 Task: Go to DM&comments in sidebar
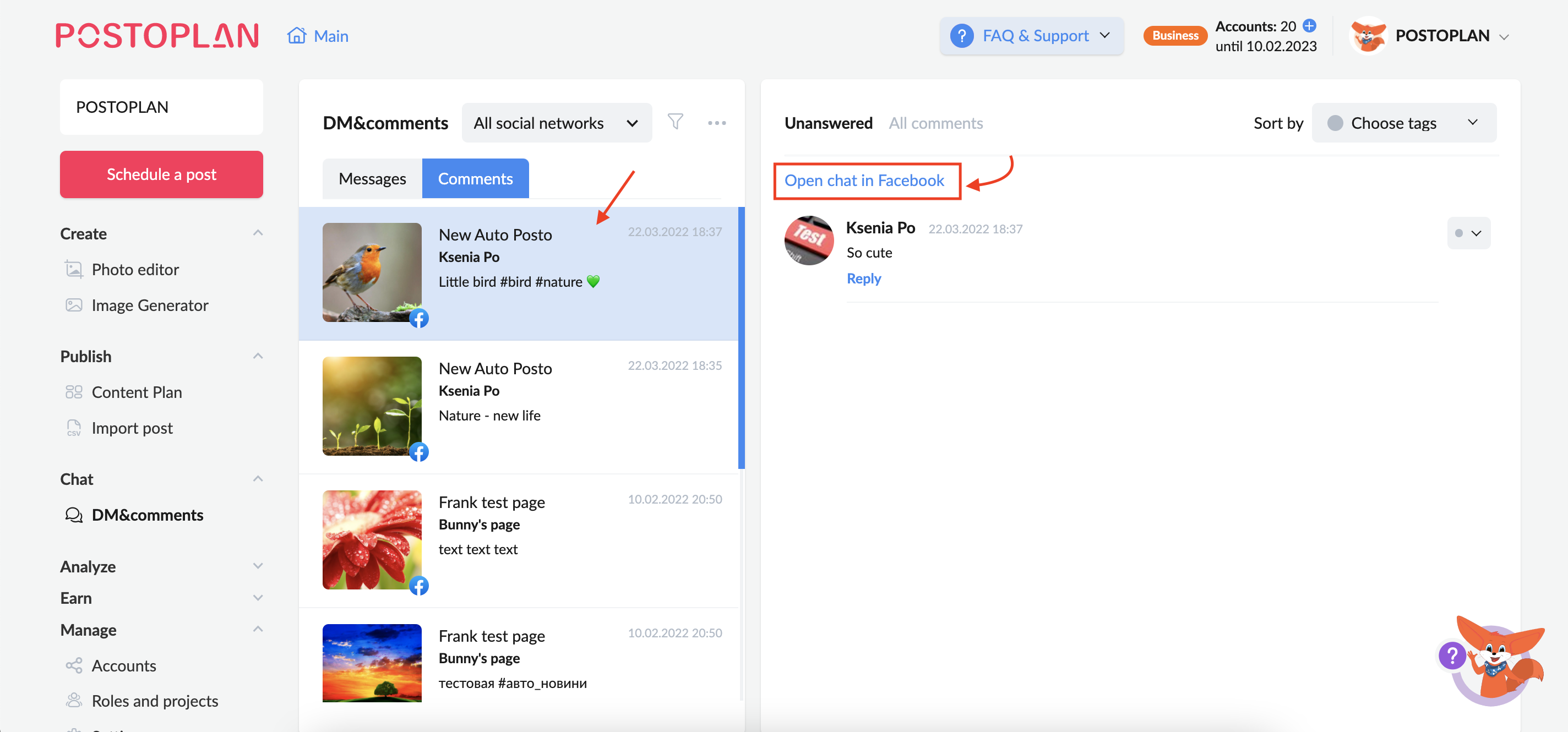(148, 515)
